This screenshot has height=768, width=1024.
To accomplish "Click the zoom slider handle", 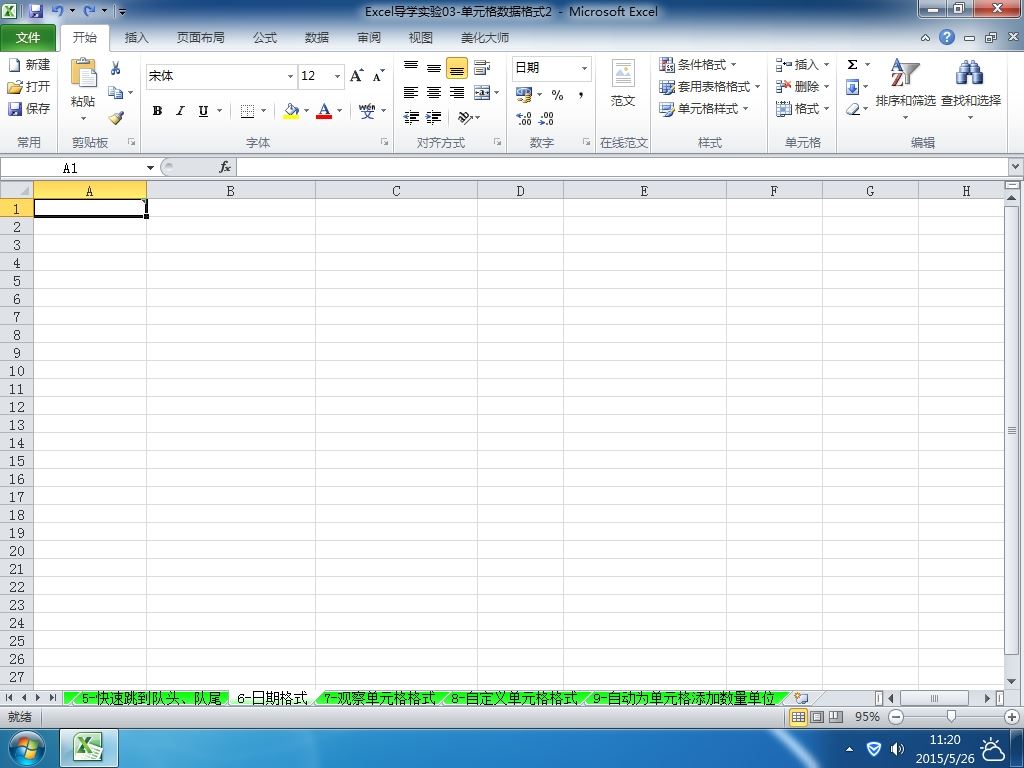I will 951,717.
